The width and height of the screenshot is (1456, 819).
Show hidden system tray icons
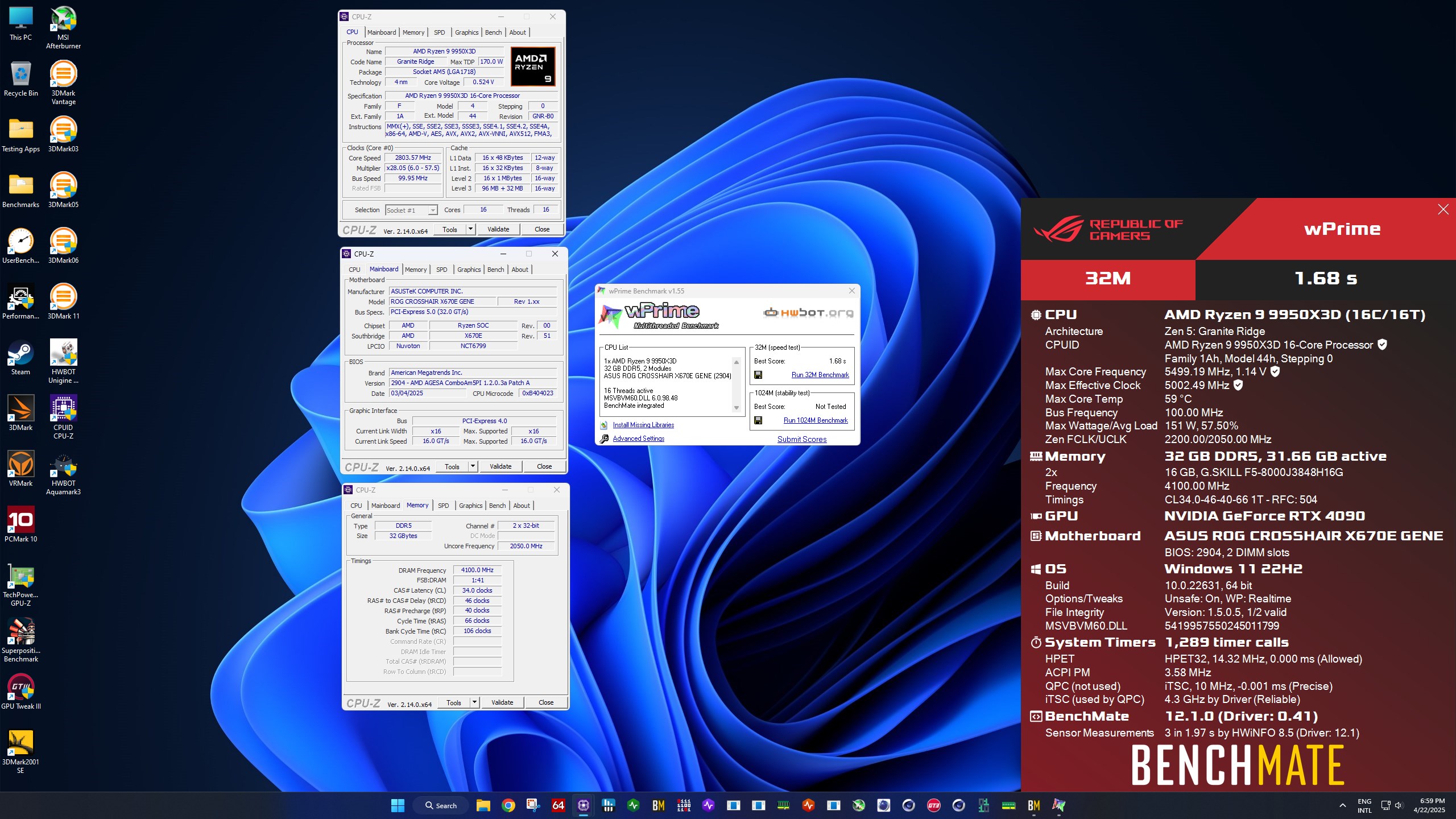click(1343, 805)
